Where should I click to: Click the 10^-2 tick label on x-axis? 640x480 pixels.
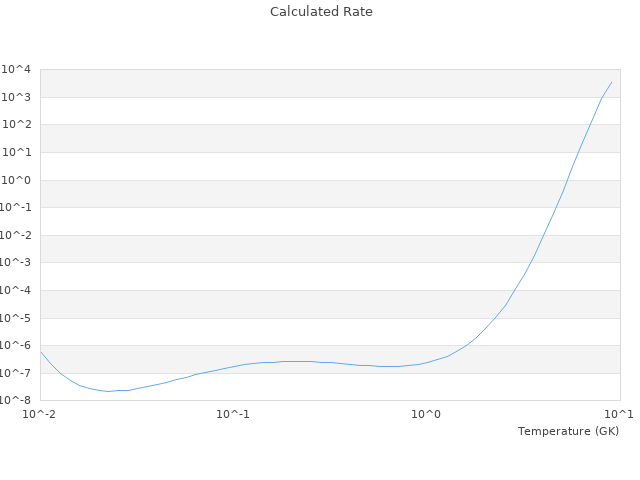pos(40,414)
